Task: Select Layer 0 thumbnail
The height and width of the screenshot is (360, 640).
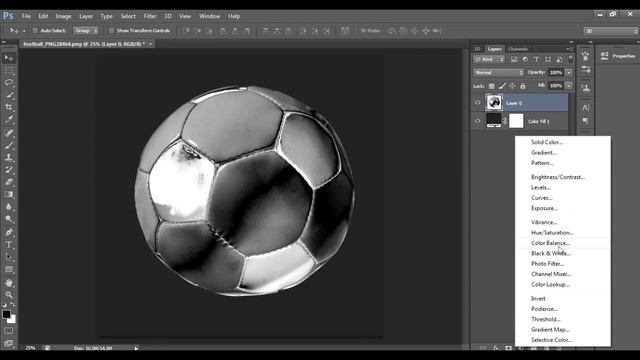Action: (x=493, y=102)
